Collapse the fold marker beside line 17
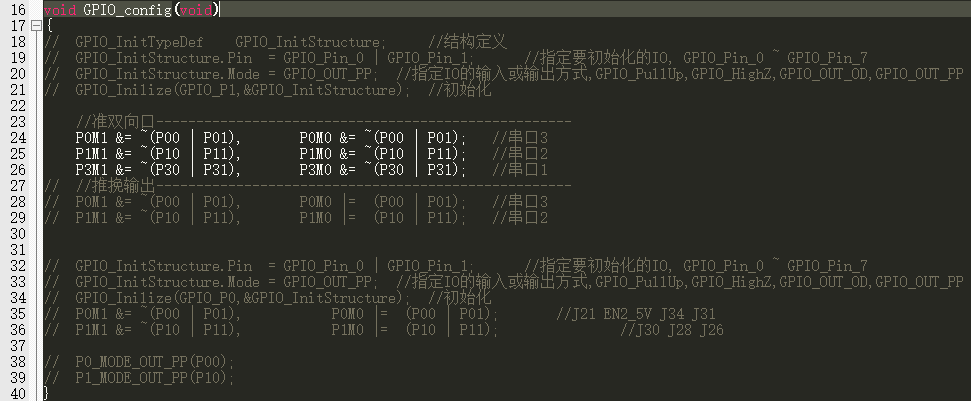The image size is (971, 401). pyautogui.click(x=36, y=26)
